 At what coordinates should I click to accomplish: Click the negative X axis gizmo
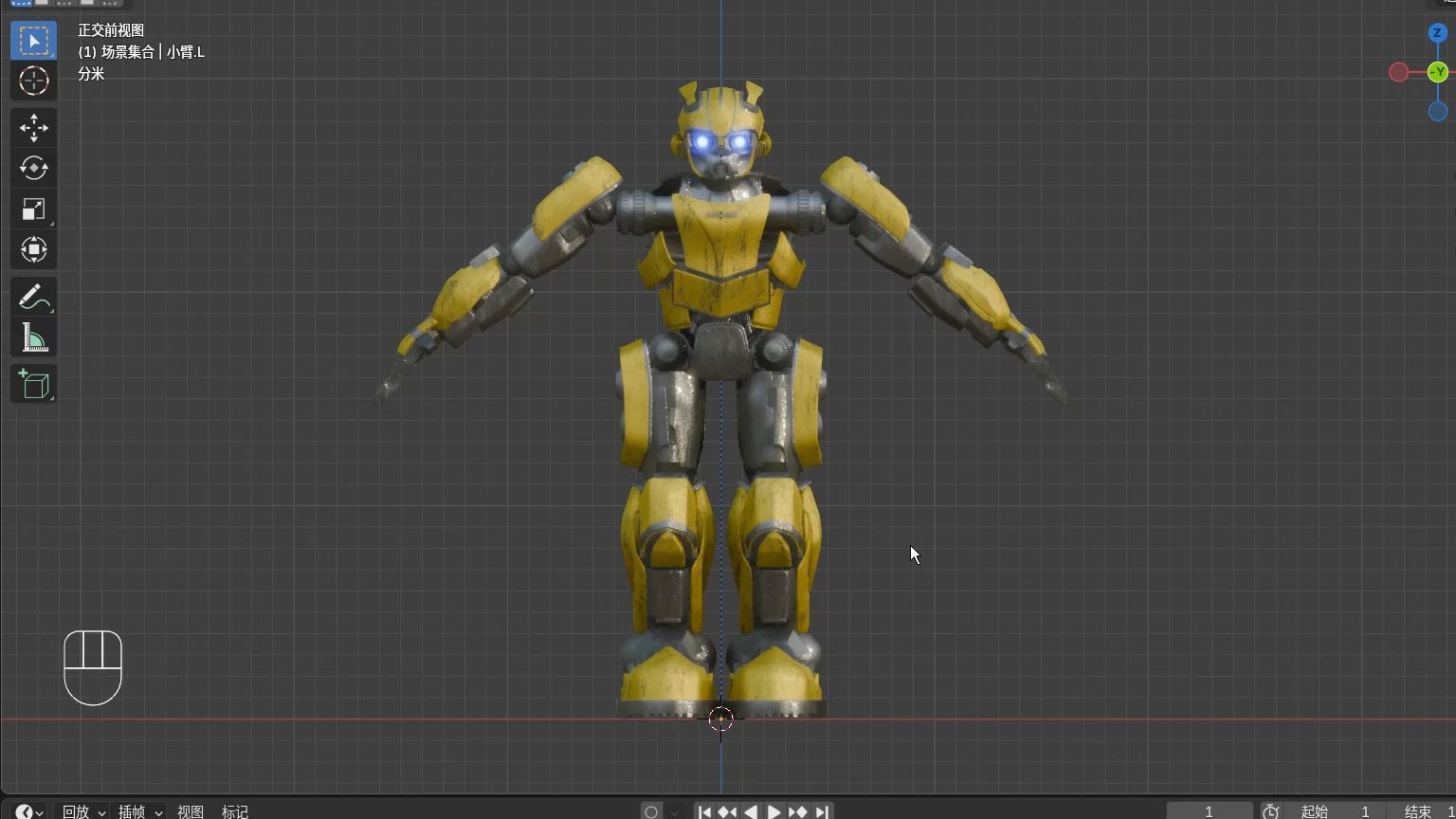pos(1398,72)
